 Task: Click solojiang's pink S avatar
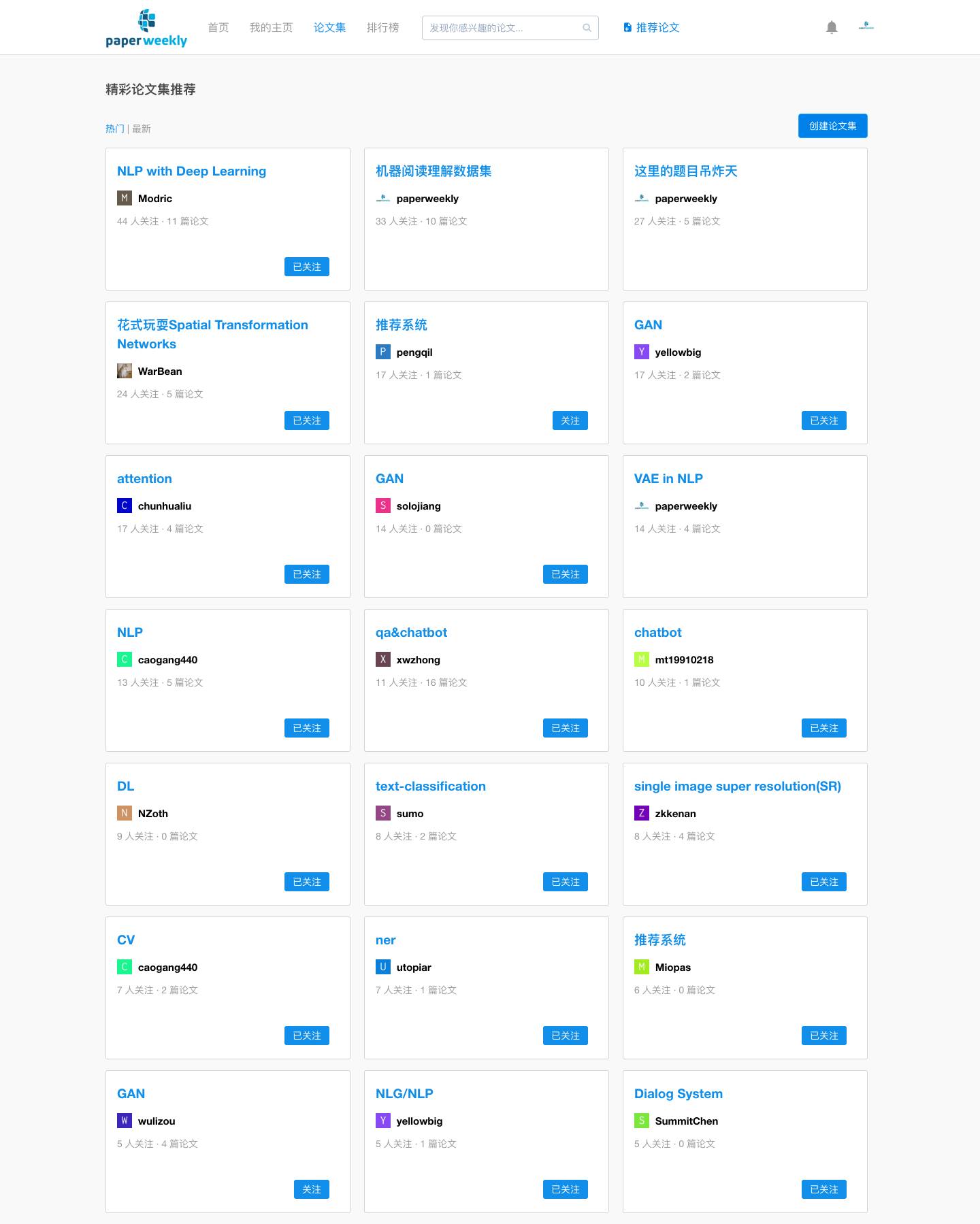[383, 506]
